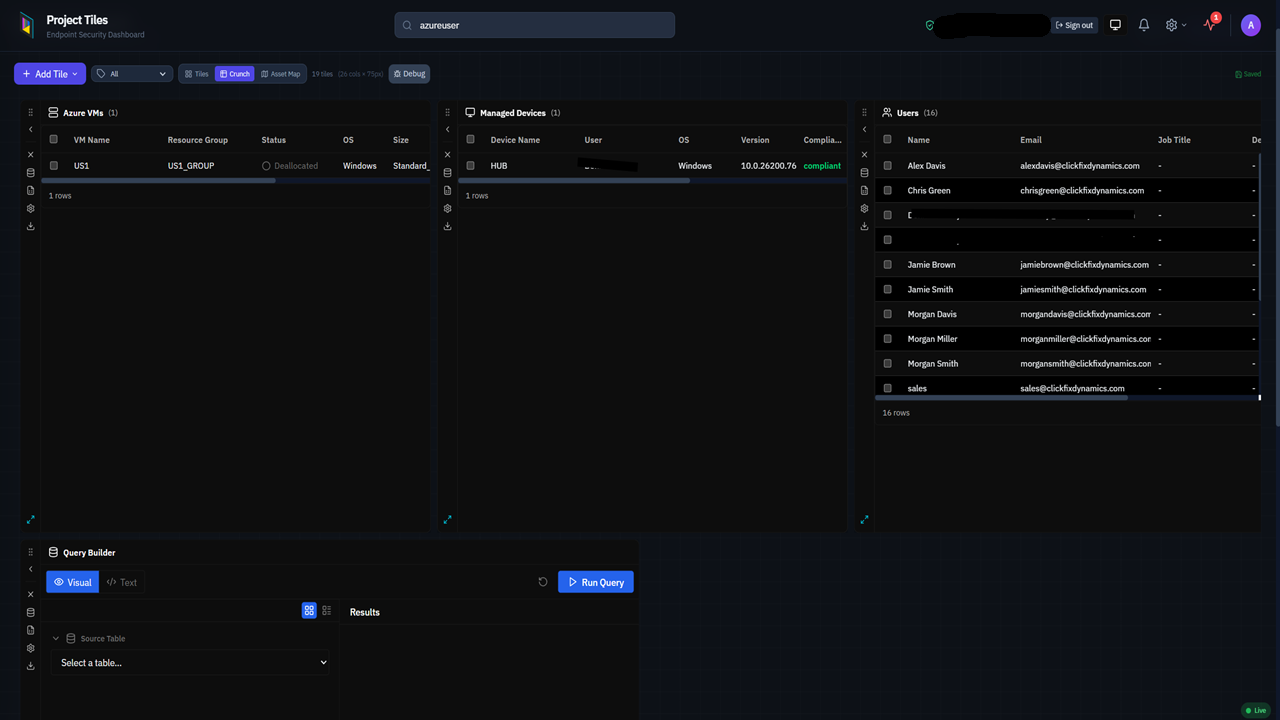Open notifications bell in the top bar
The width and height of the screenshot is (1280, 720).
pos(1143,24)
